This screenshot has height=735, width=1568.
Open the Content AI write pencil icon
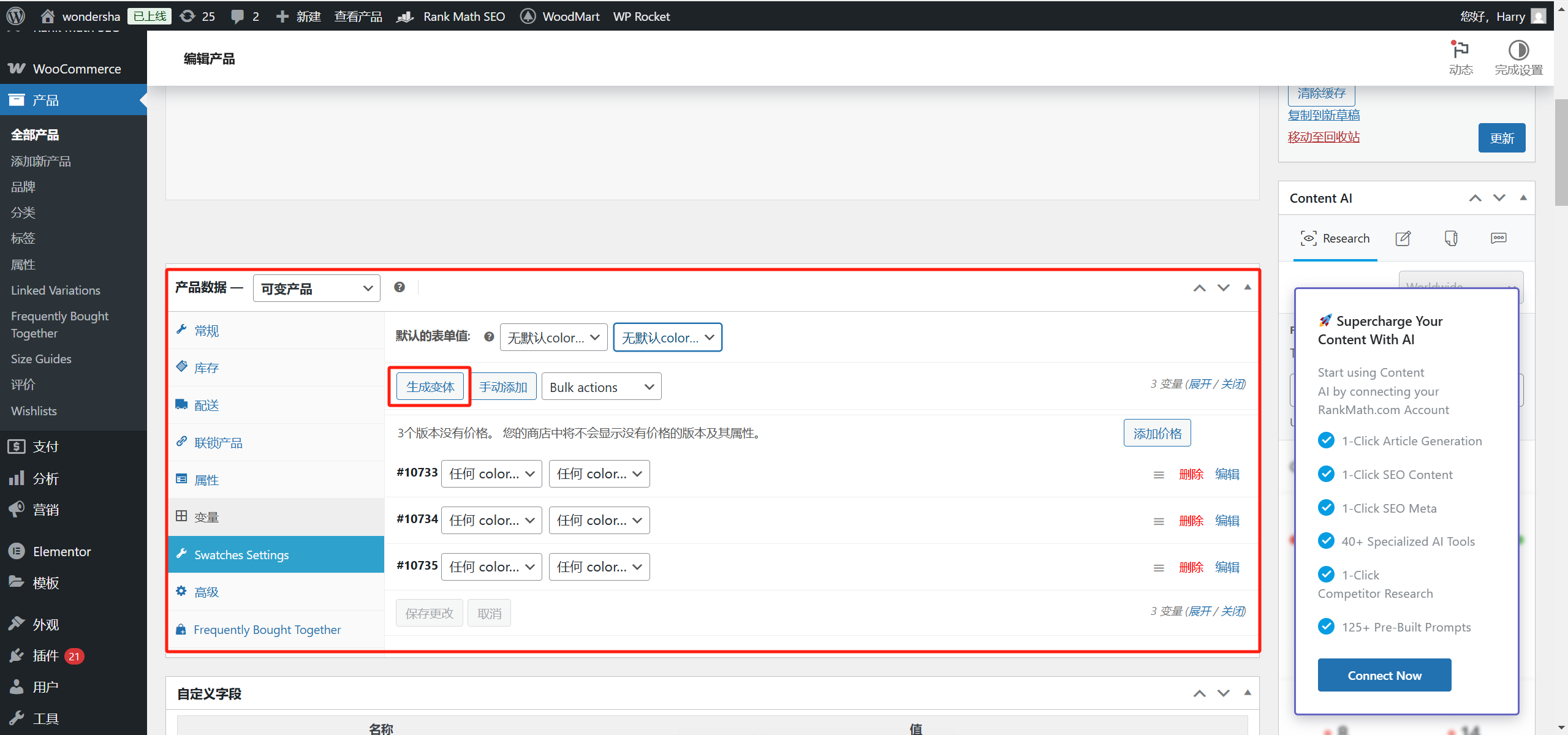pyautogui.click(x=1403, y=238)
